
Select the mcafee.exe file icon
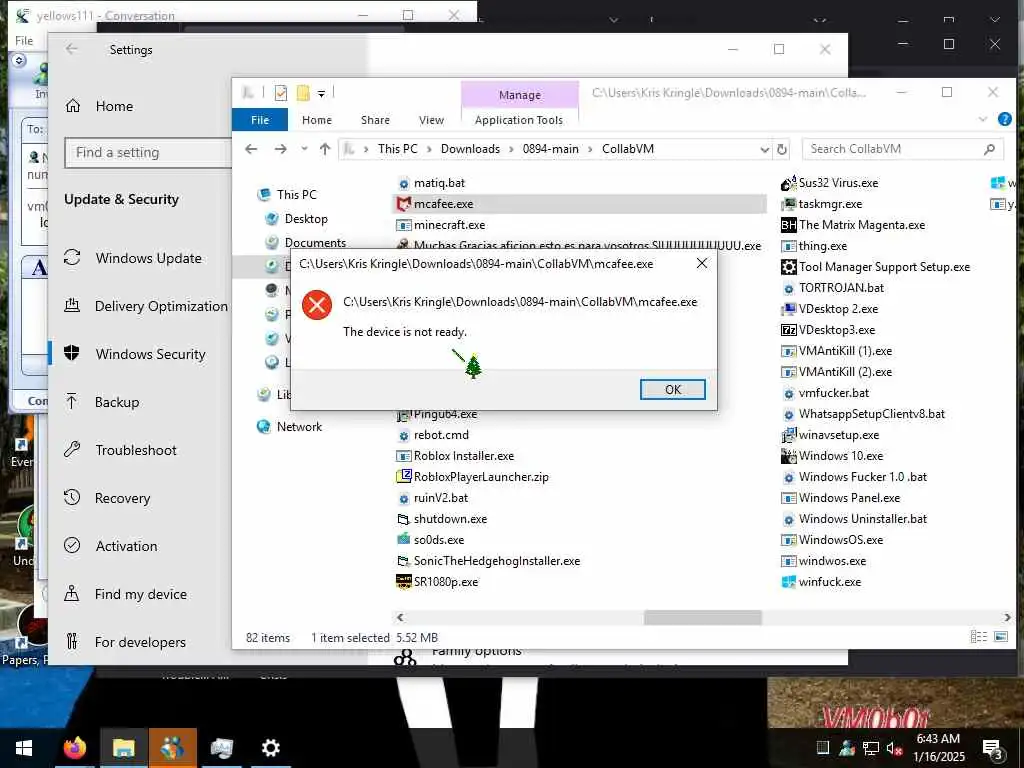404,204
